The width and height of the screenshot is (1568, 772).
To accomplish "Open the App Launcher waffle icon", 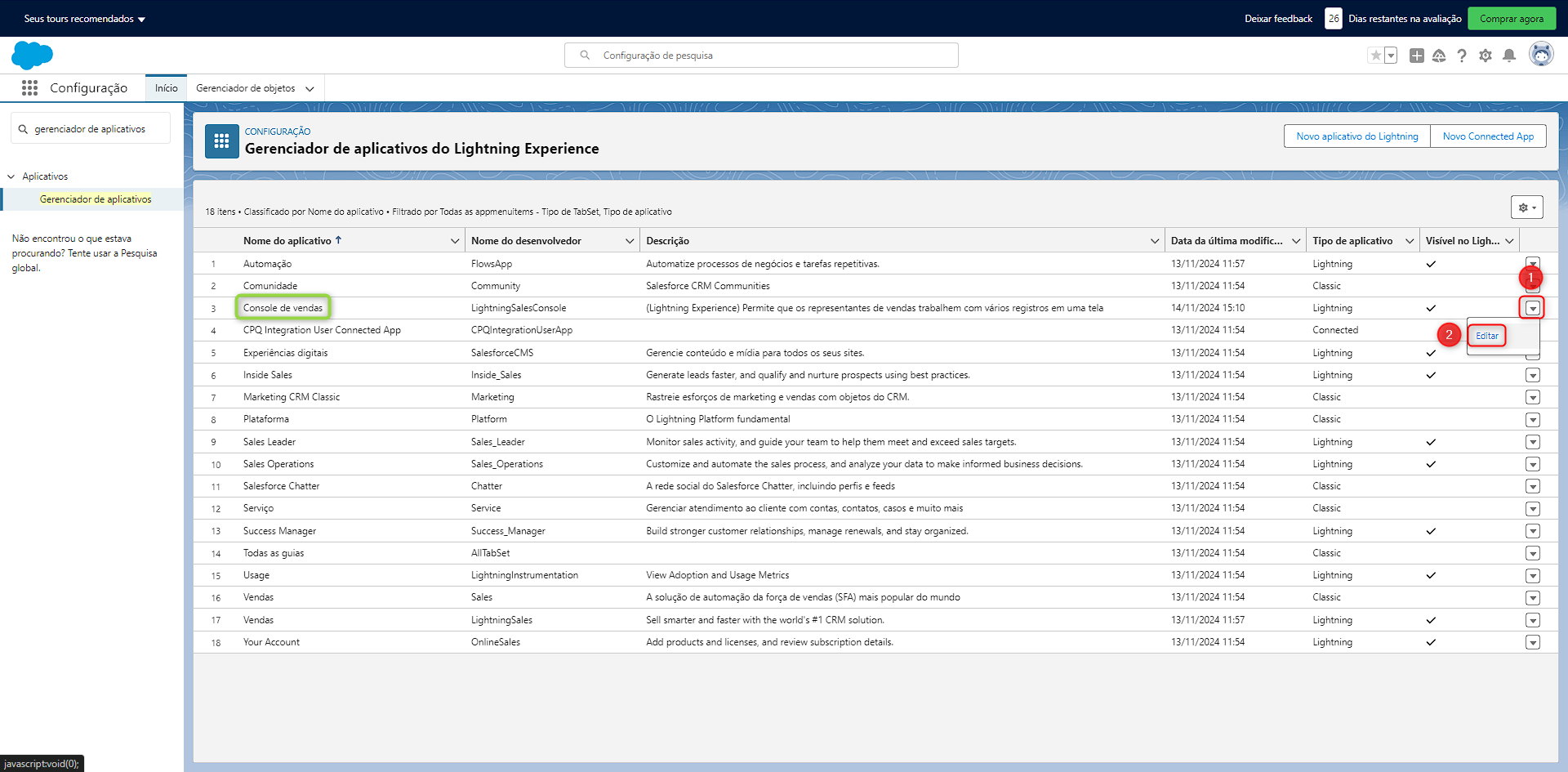I will pos(29,87).
